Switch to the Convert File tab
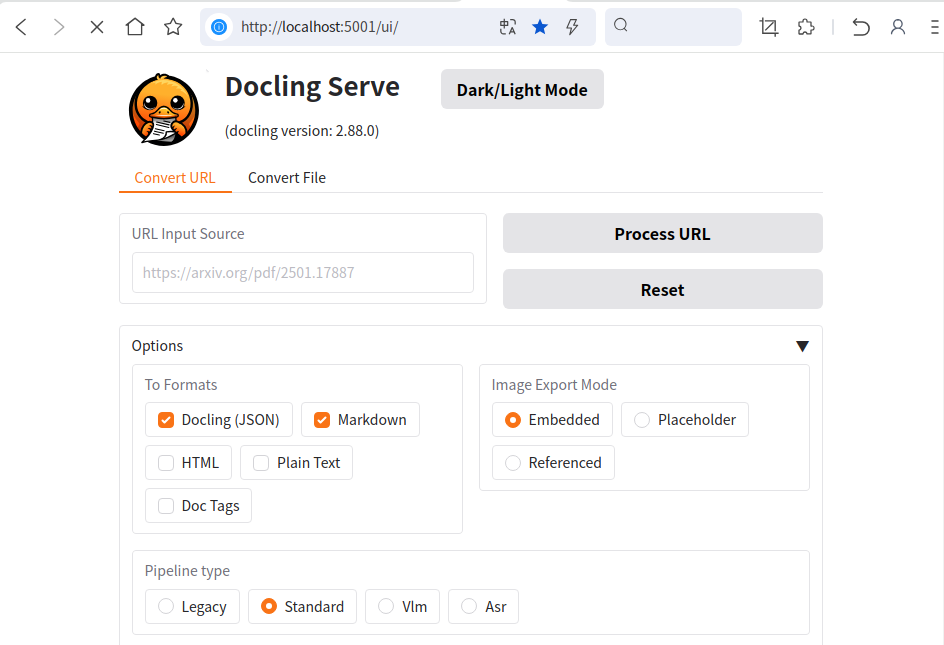944x645 pixels. click(287, 178)
